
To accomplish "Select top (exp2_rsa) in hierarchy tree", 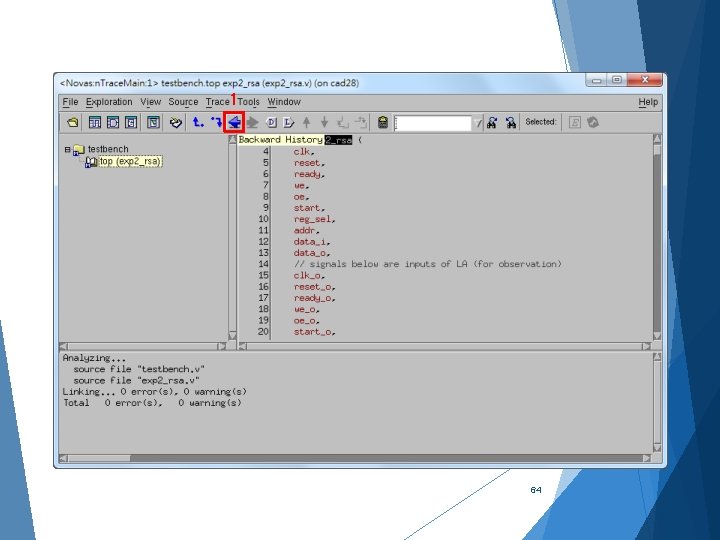I will tap(130, 162).
